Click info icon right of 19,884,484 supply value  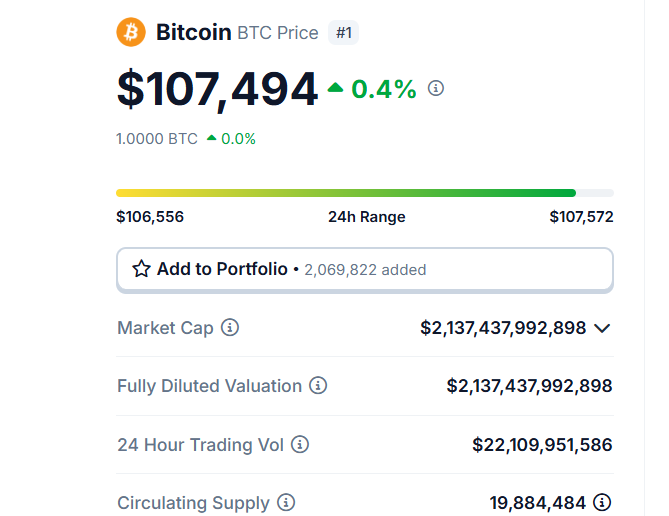(x=602, y=502)
